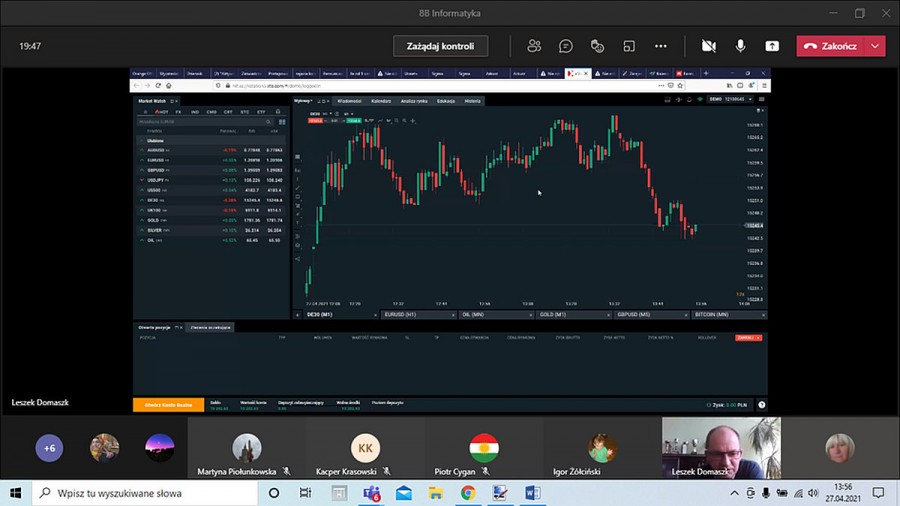900x506 pixels.
Task: Open the dropdown arrow next to Zakończ
Action: 876,46
